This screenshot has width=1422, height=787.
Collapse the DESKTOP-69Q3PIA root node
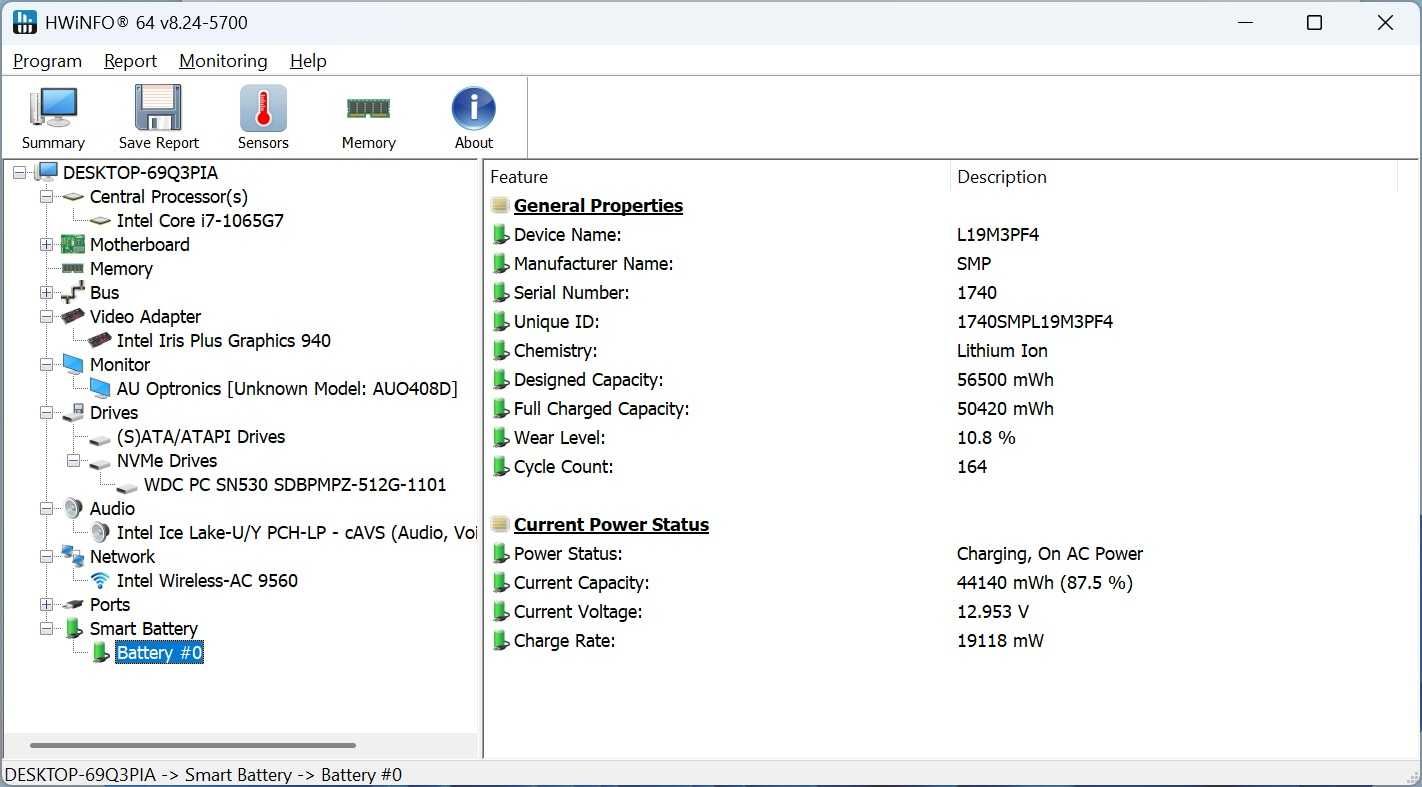click(x=19, y=173)
